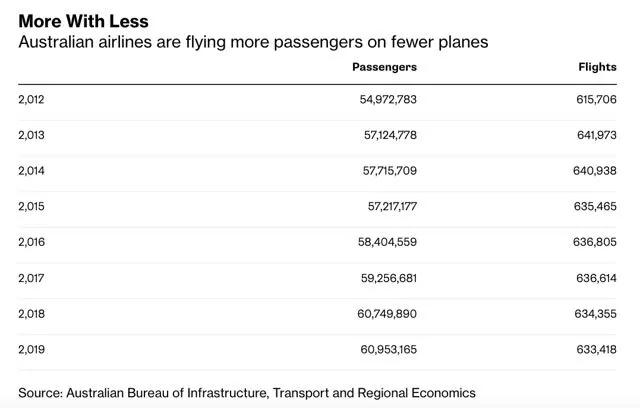Click the 2,017 year row label
This screenshot has width=640, height=408.
click(32, 278)
